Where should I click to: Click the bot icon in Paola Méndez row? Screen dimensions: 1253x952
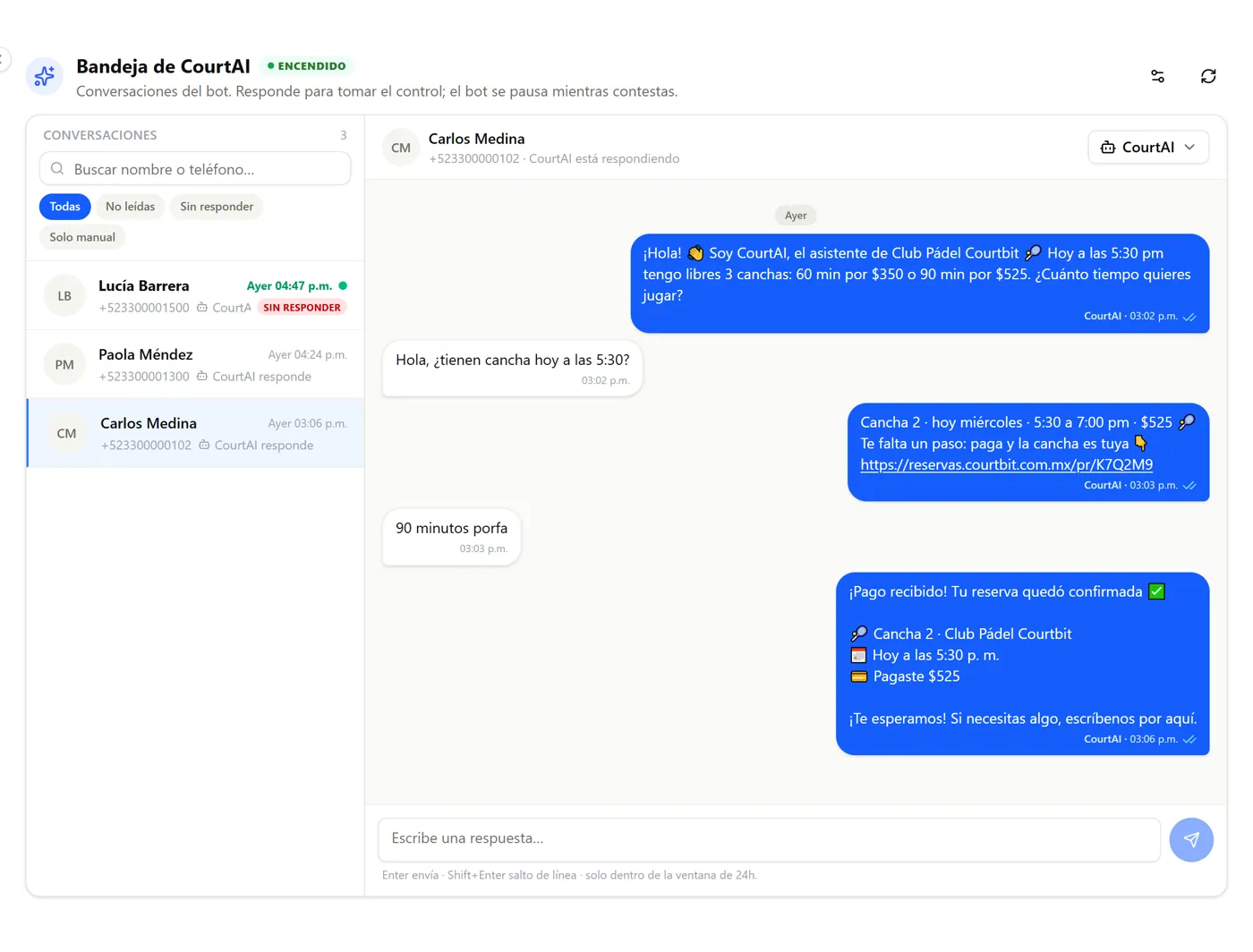tap(202, 377)
